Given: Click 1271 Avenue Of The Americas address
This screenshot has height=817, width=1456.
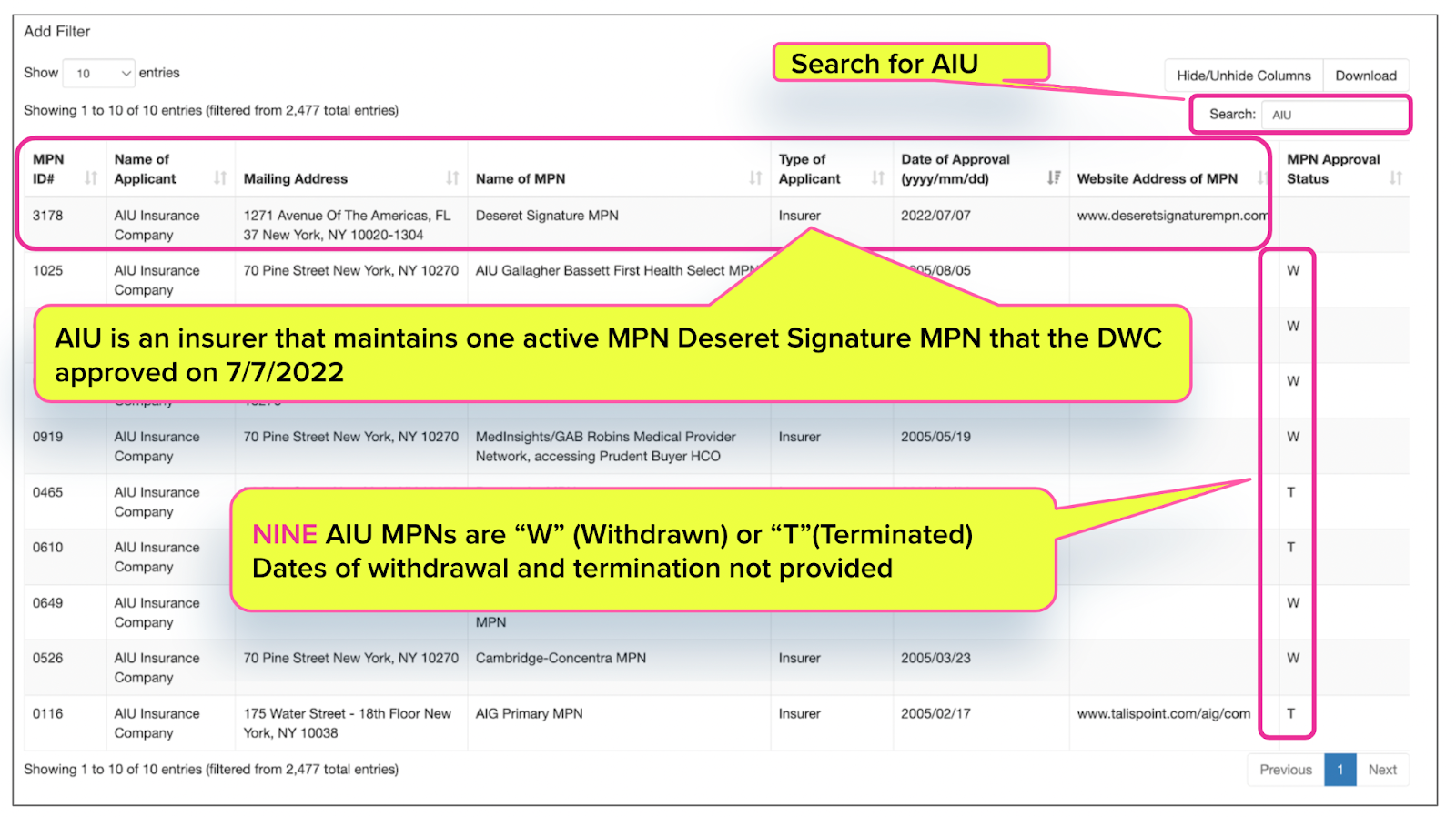Looking at the screenshot, I should 347,226.
